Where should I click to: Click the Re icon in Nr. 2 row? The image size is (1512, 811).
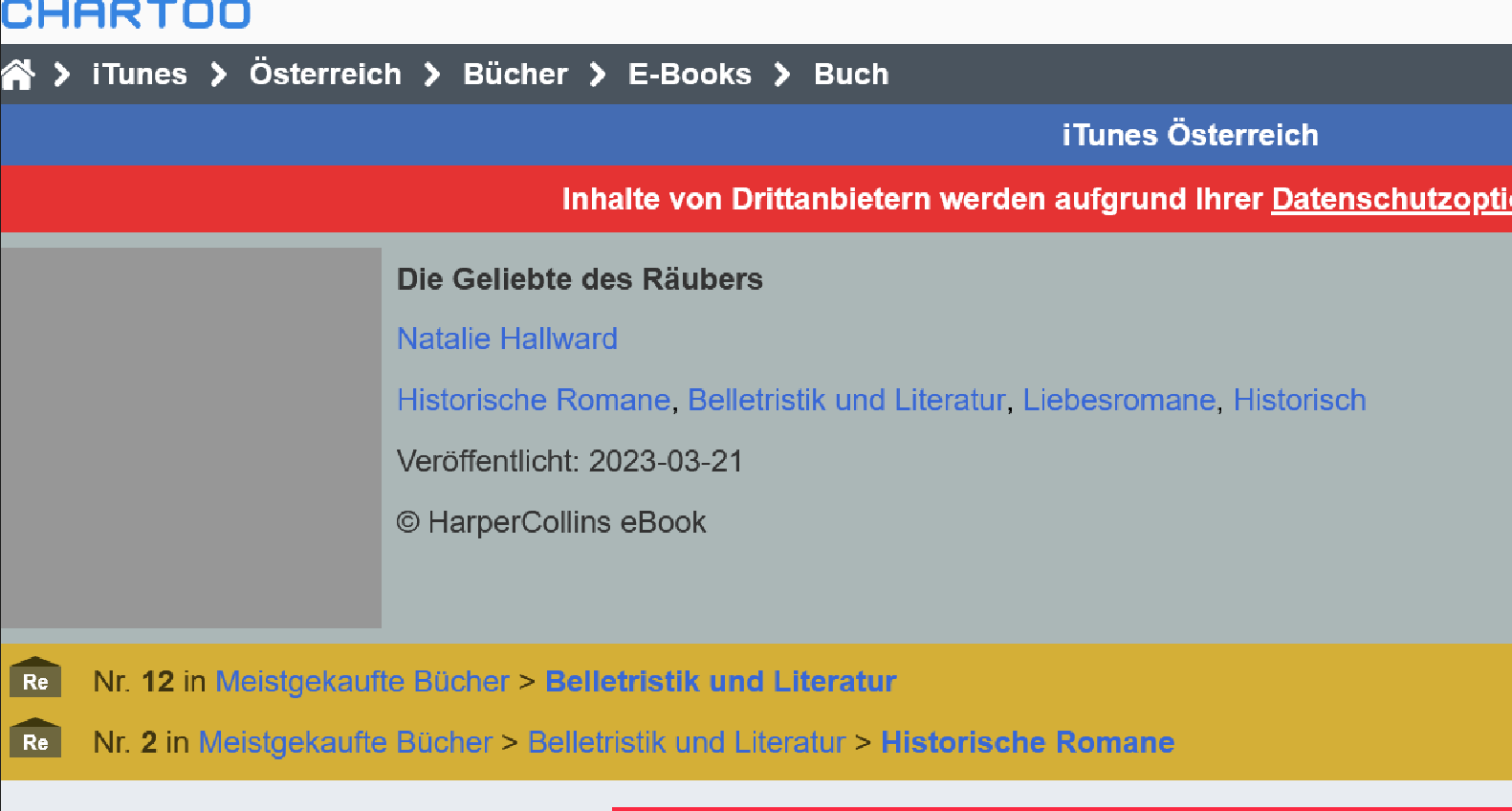pos(35,737)
